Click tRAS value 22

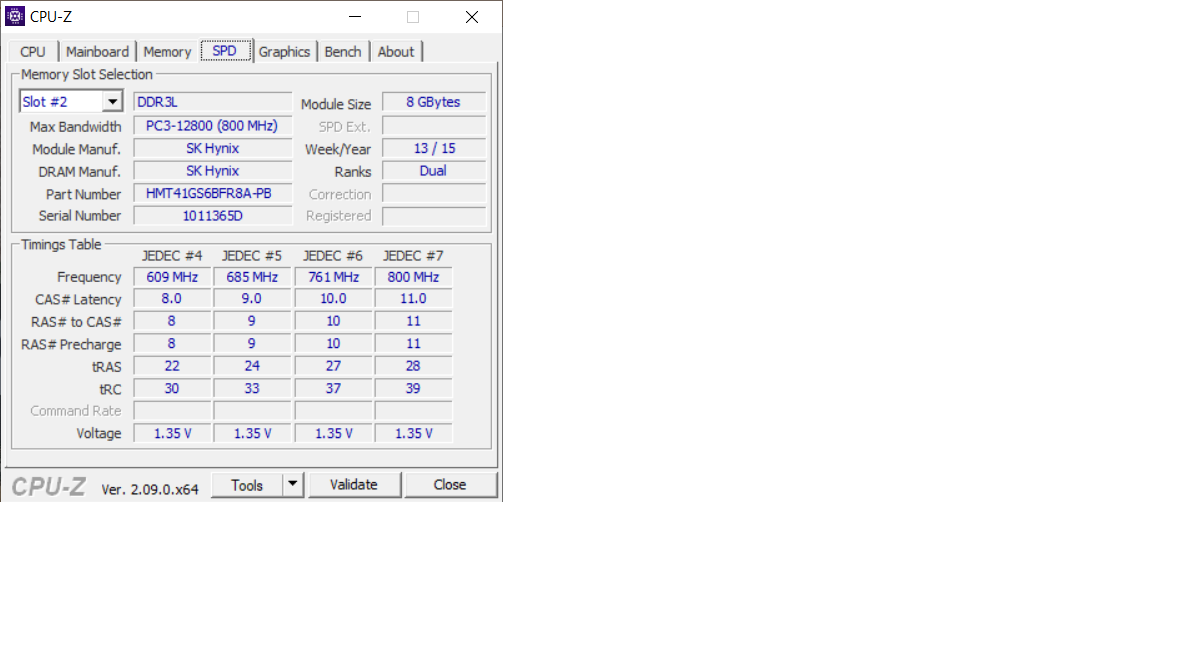[x=173, y=366]
